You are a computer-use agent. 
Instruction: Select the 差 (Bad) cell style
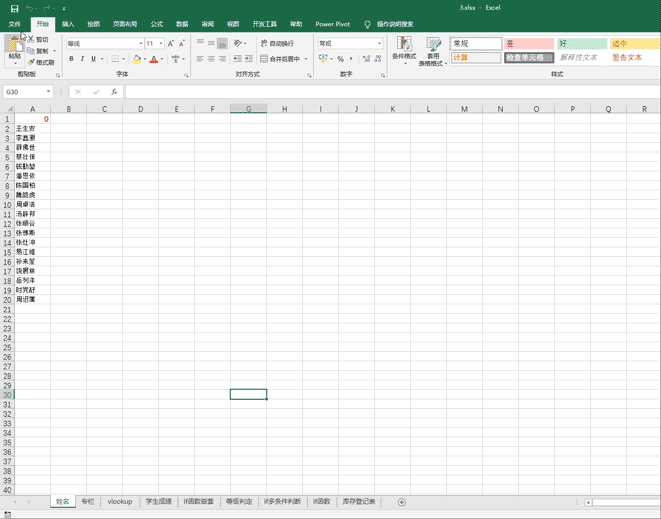tap(529, 43)
